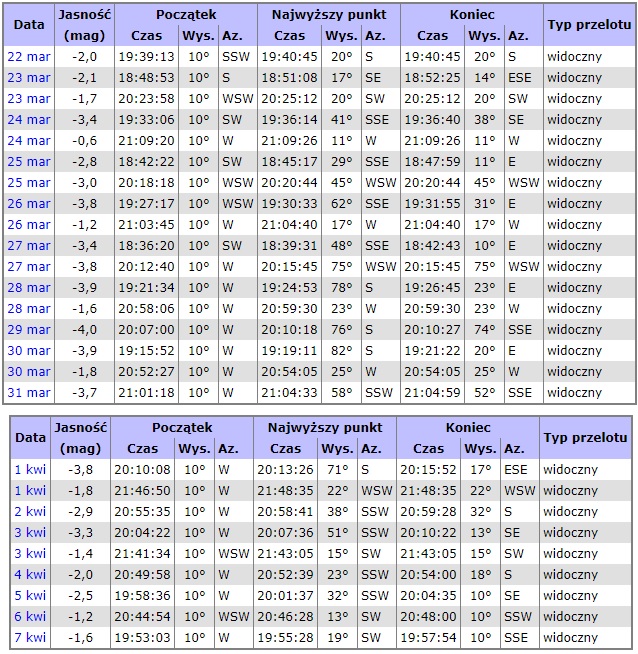This screenshot has width=638, height=654.
Task: Select 25 mar link beside start time 20:18:18
Action: tap(29, 182)
